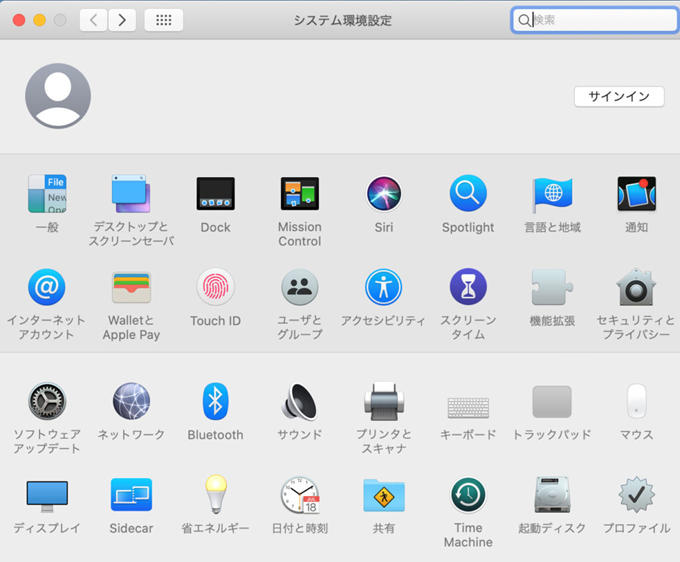
Task: Open スクリーンタイム preferences
Action: [468, 287]
